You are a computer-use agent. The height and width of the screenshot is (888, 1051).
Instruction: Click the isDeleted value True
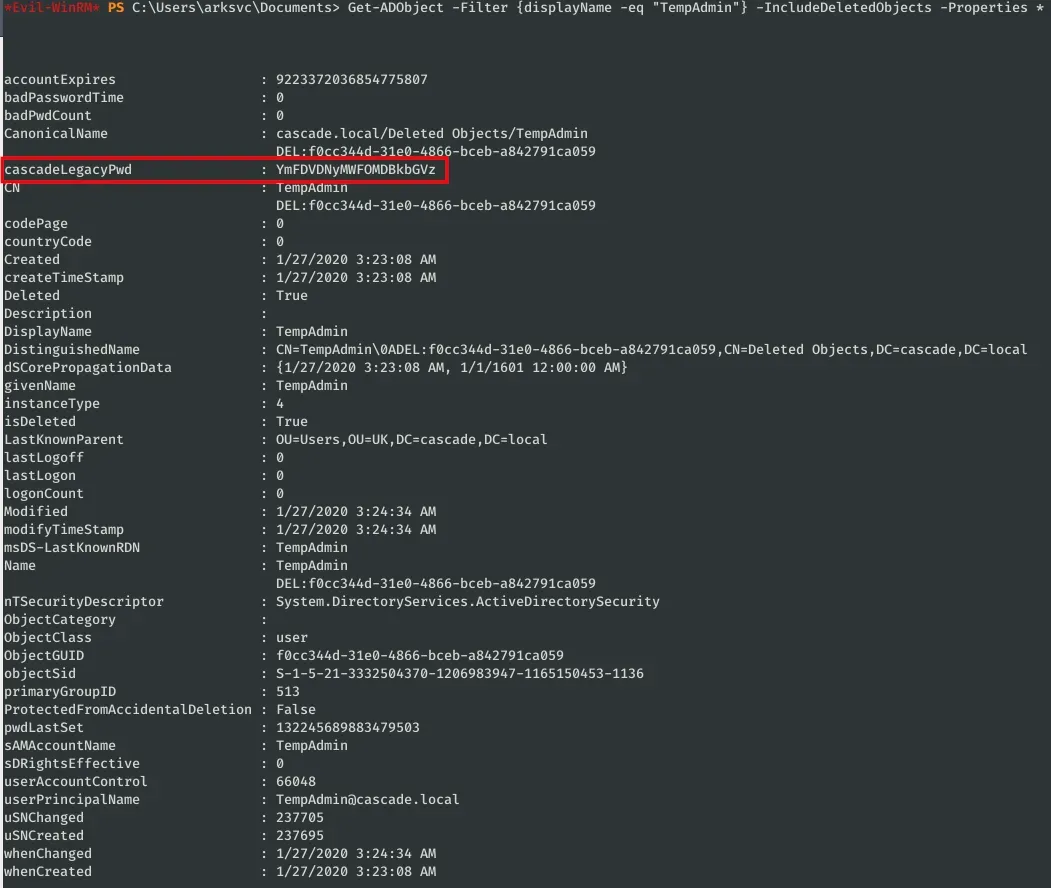291,422
